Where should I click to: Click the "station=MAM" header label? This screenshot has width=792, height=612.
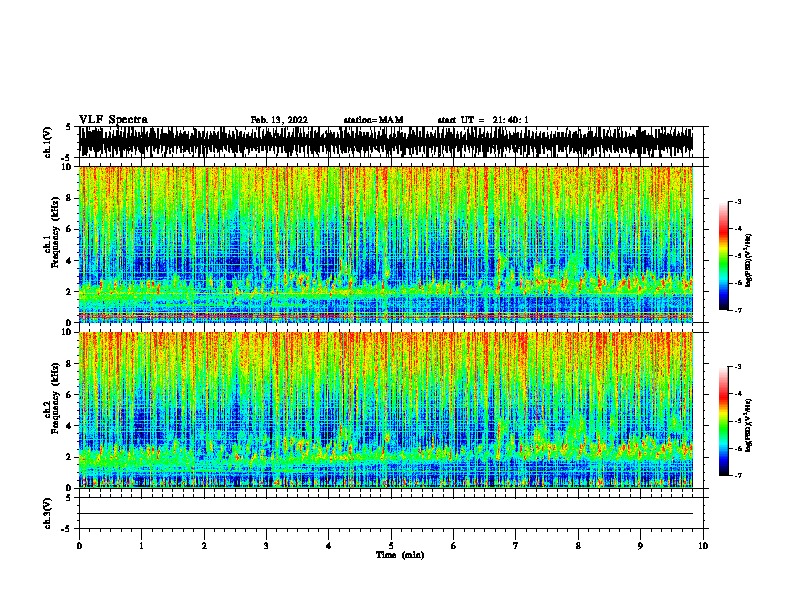point(373,120)
